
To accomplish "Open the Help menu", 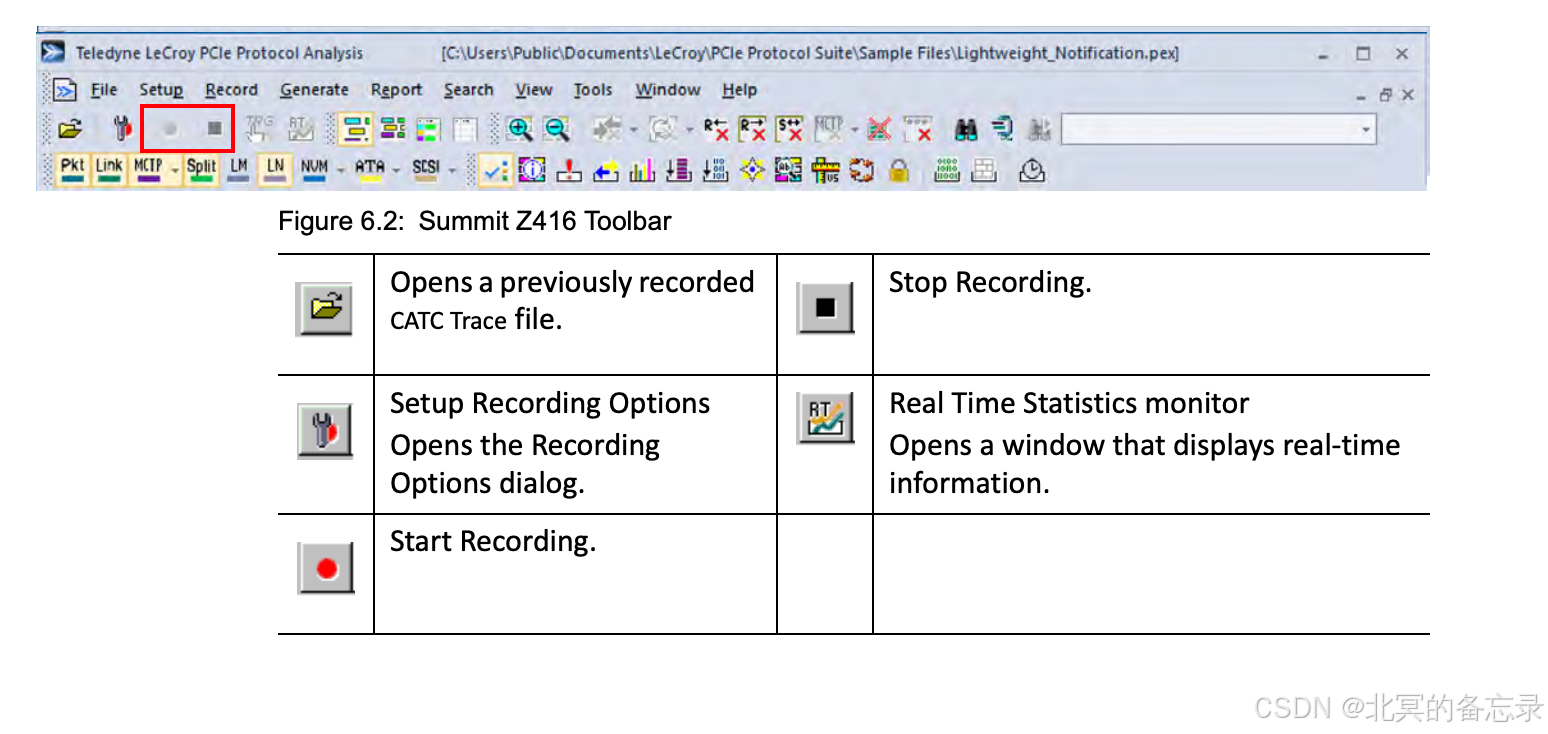I will (740, 90).
